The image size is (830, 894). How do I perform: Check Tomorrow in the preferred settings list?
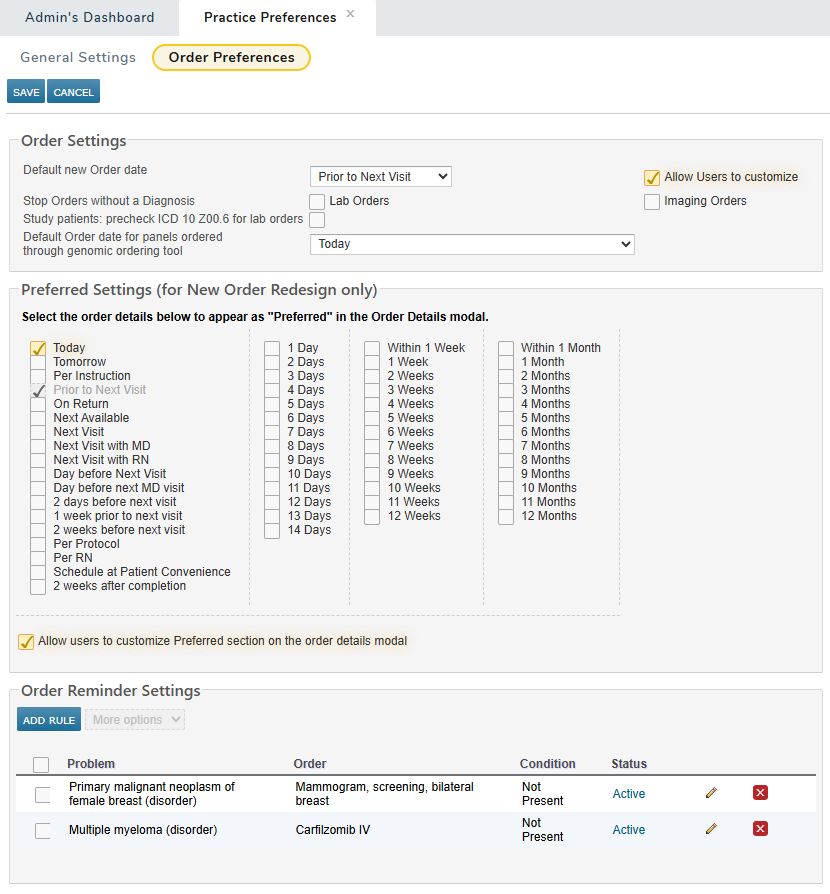tap(37, 361)
